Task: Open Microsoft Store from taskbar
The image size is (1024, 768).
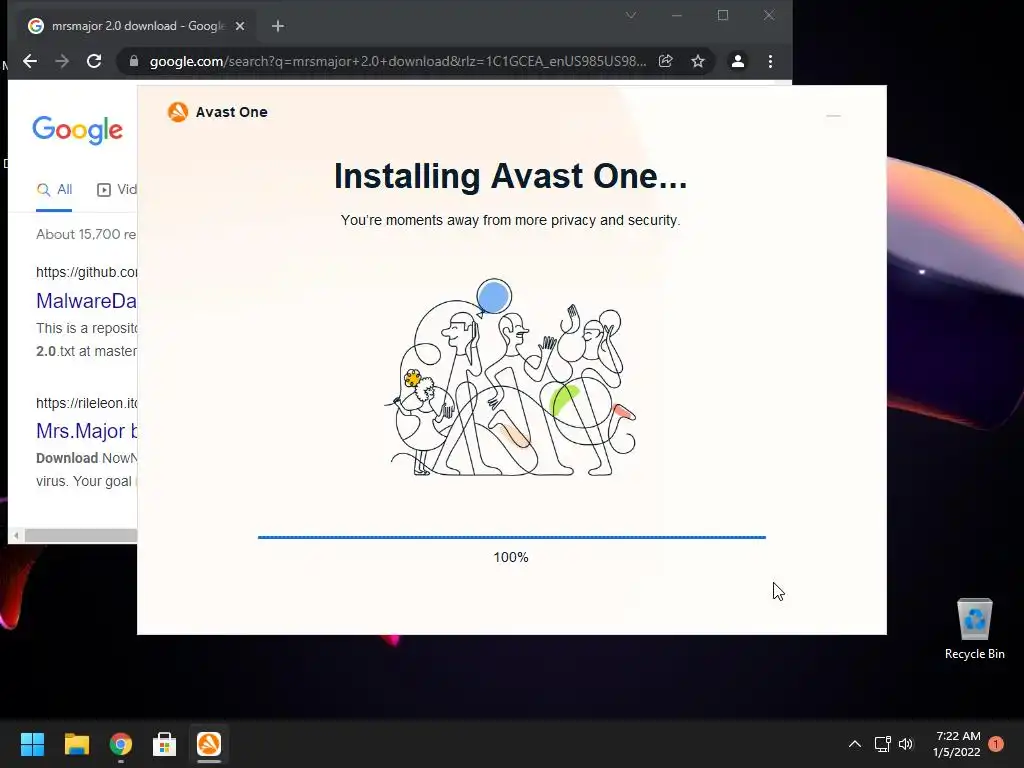Action: pos(165,744)
